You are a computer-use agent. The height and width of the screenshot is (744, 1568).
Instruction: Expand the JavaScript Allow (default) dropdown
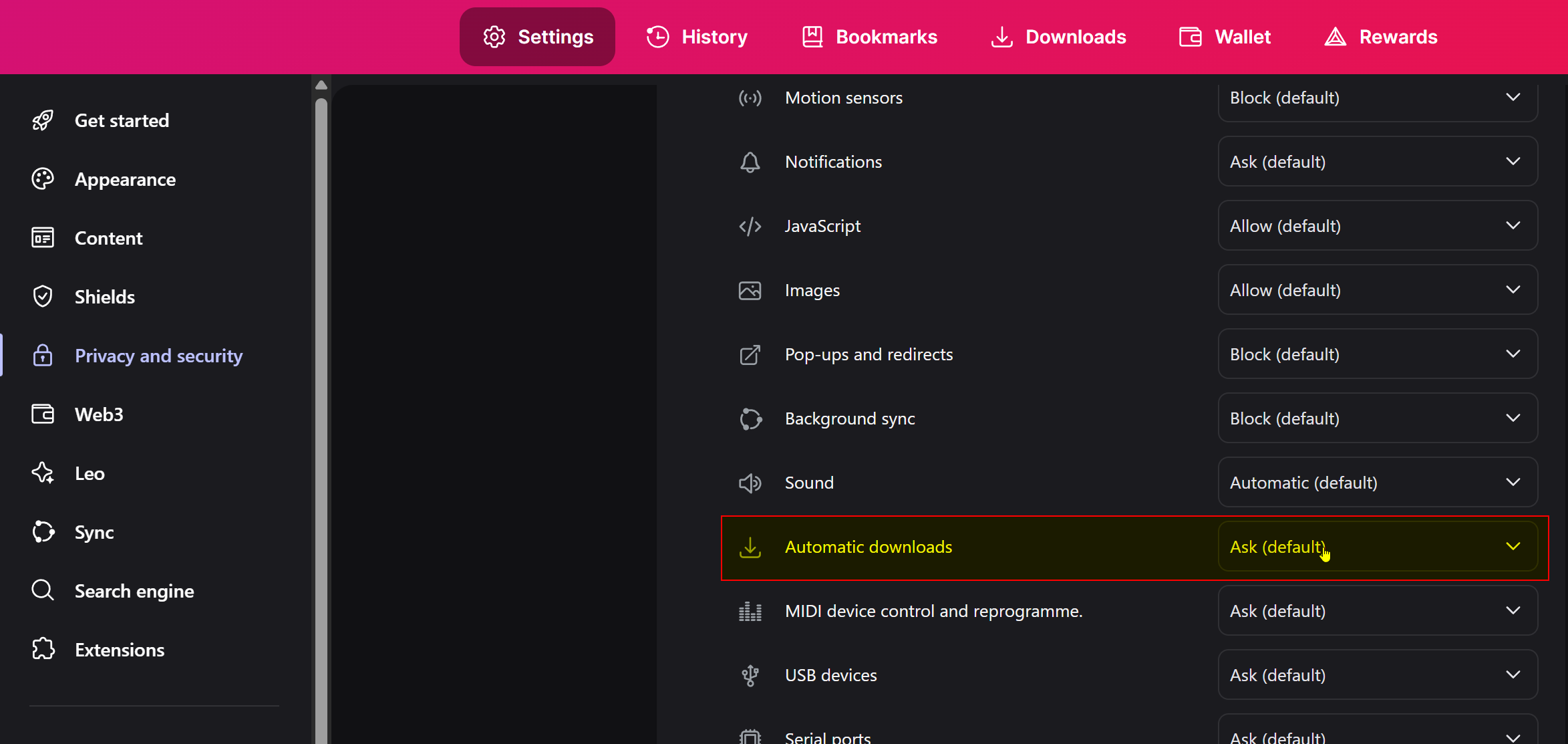(1377, 226)
